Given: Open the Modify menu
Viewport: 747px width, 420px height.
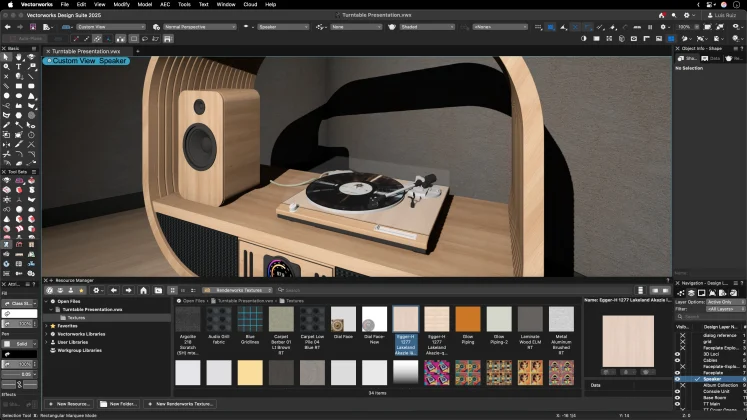Looking at the screenshot, I should (121, 4).
